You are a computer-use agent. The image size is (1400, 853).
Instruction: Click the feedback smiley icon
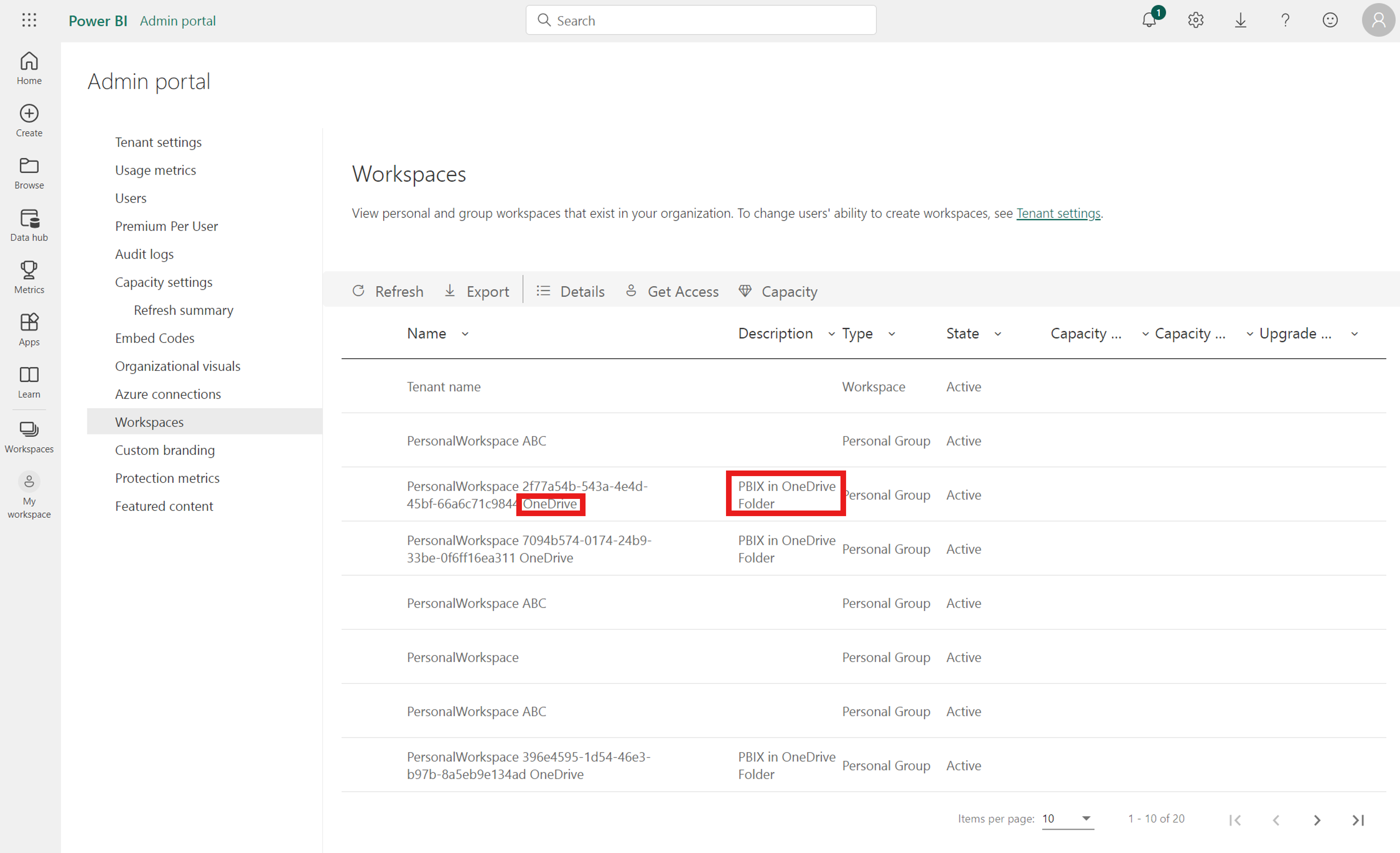[1330, 20]
